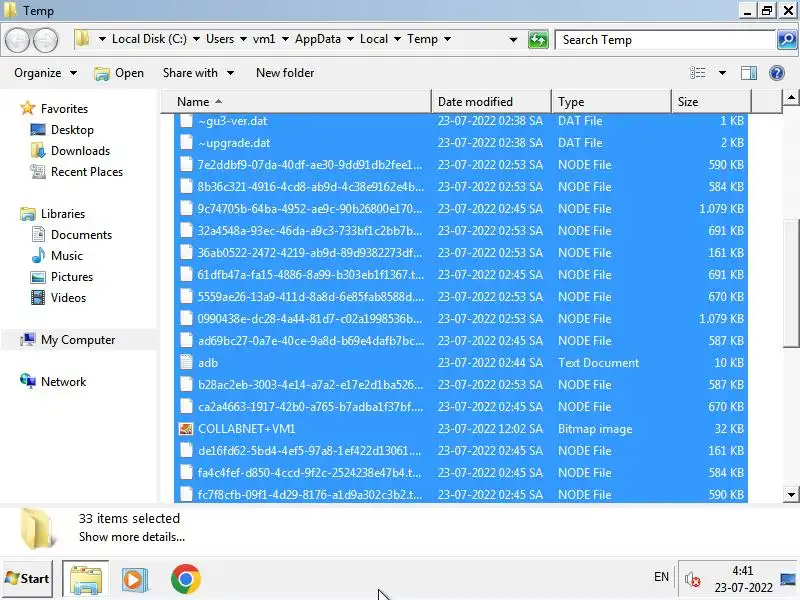Go back with the Back arrow button
This screenshot has width=800, height=600.
[18, 40]
